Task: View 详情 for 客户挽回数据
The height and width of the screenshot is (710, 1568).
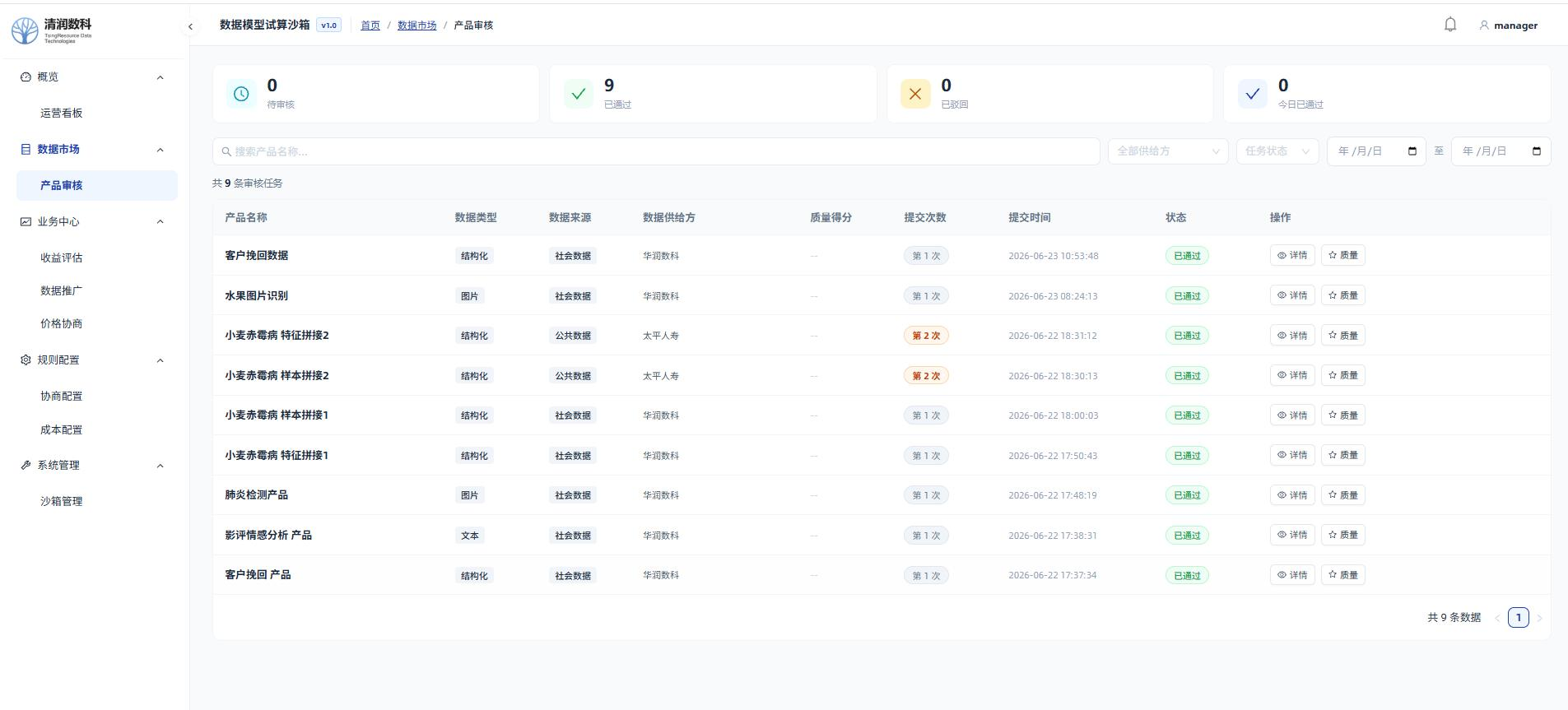Action: point(1292,255)
